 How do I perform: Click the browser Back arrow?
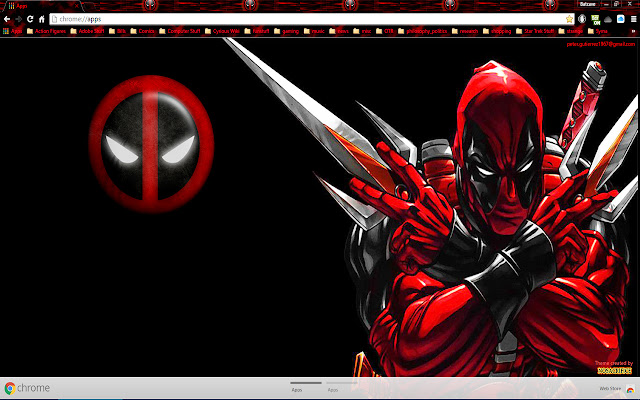7,19
